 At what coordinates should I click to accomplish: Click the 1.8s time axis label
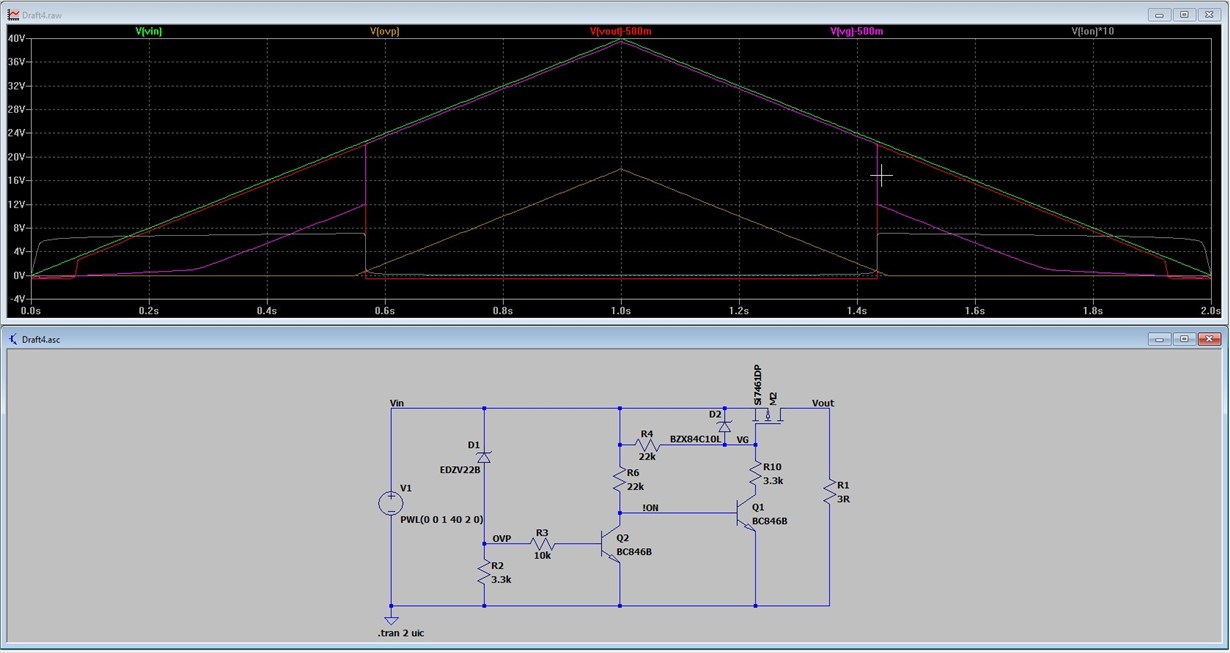point(1093,311)
